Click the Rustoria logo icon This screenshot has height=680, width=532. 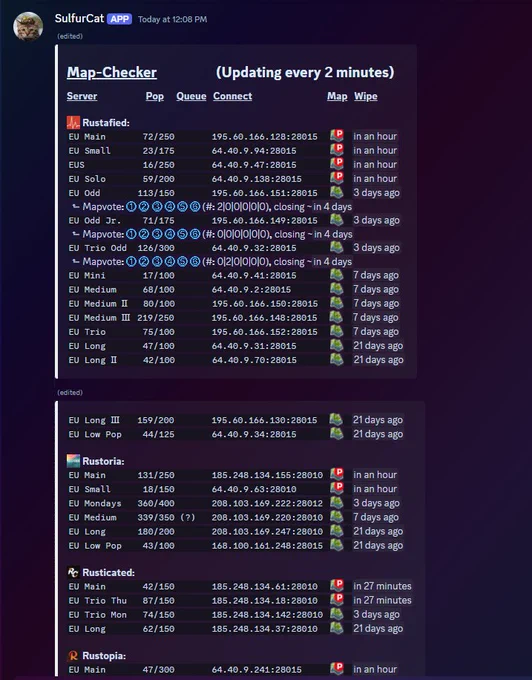click(x=73, y=461)
